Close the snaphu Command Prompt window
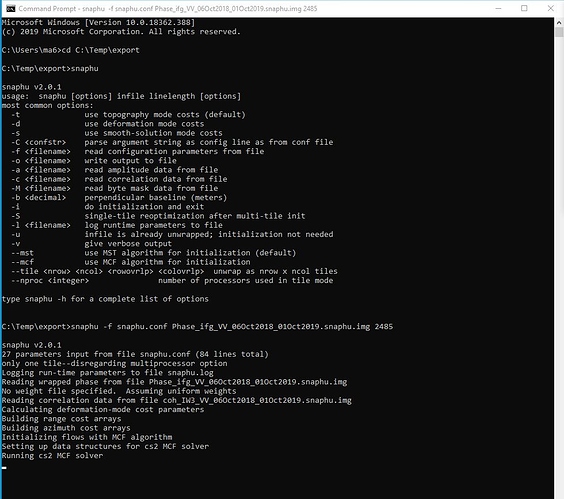This screenshot has height=499, width=564. pos(550,8)
